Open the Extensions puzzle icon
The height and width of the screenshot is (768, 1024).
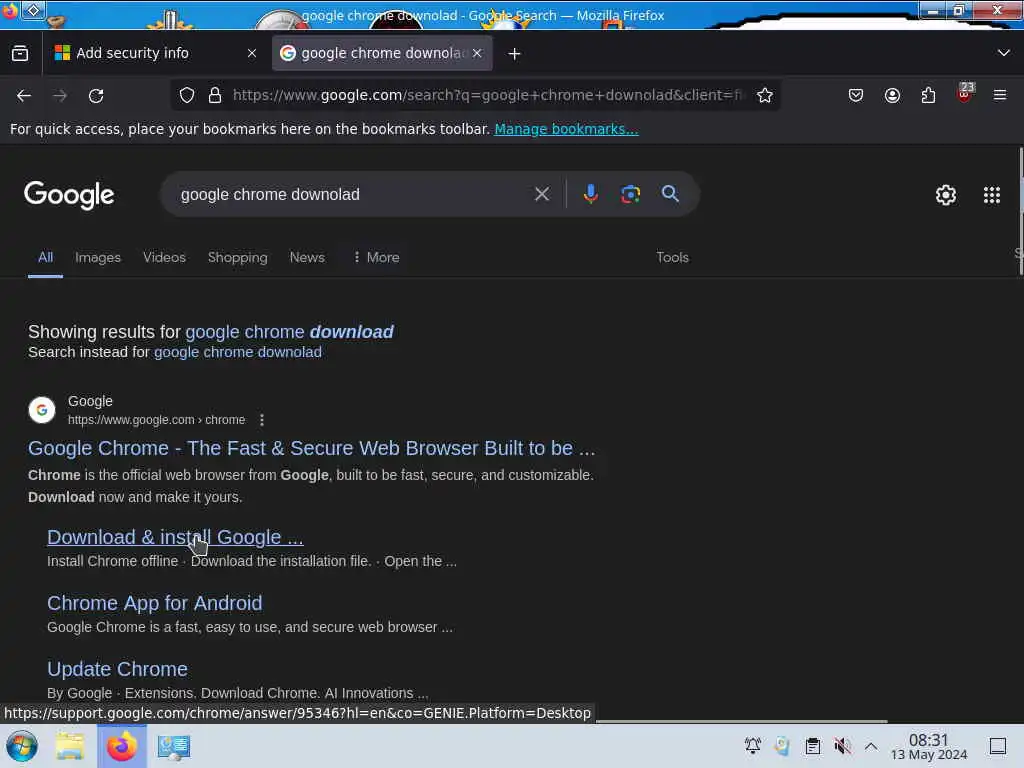click(x=928, y=95)
